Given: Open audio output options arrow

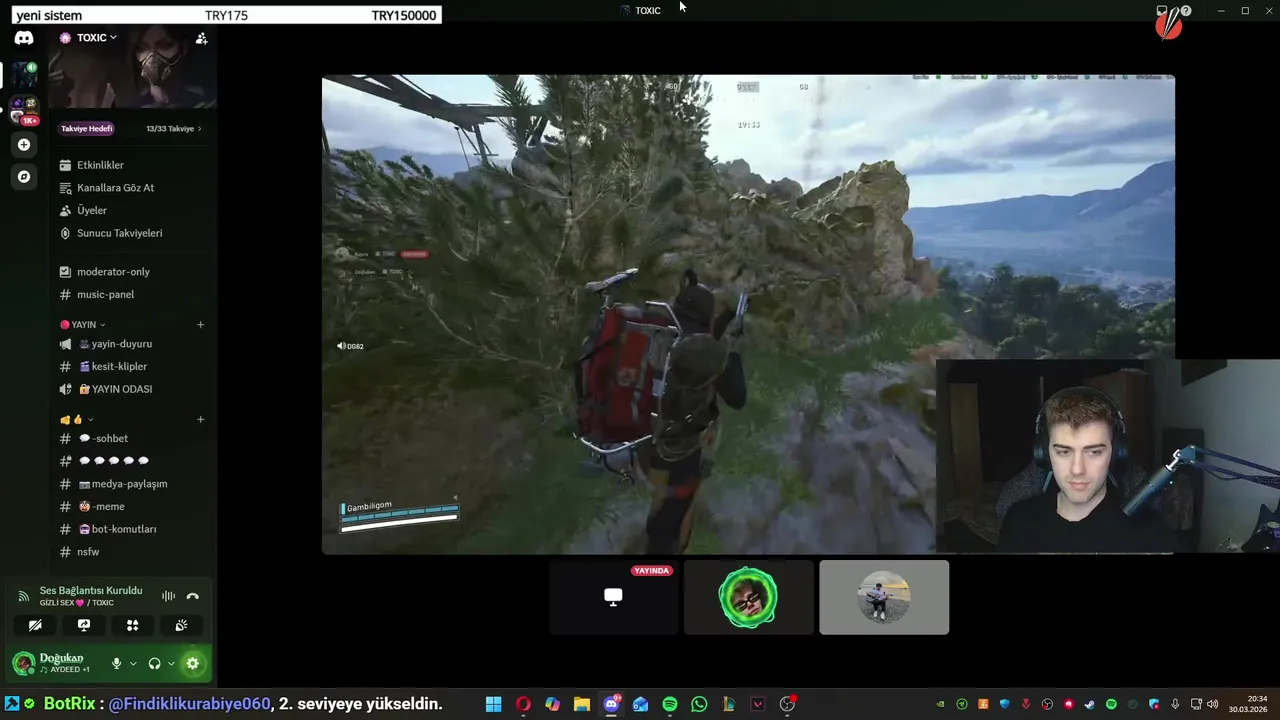Looking at the screenshot, I should point(171,663).
